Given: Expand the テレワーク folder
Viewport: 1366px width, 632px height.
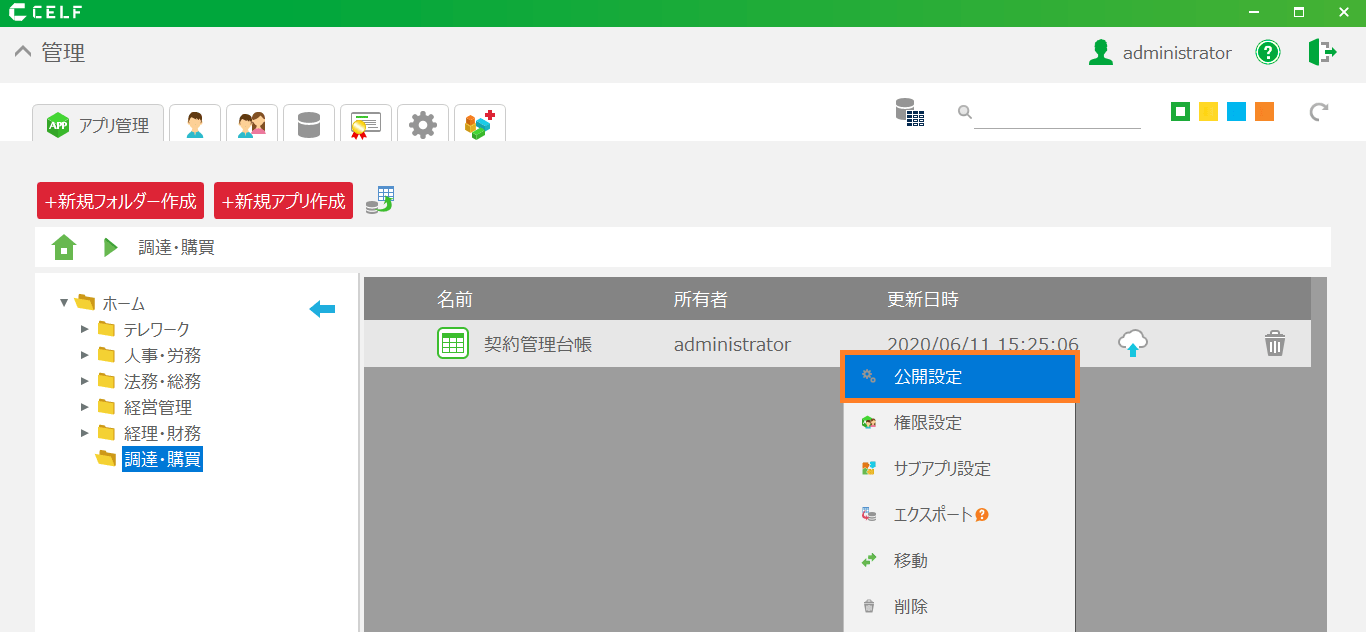Looking at the screenshot, I should 85,329.
